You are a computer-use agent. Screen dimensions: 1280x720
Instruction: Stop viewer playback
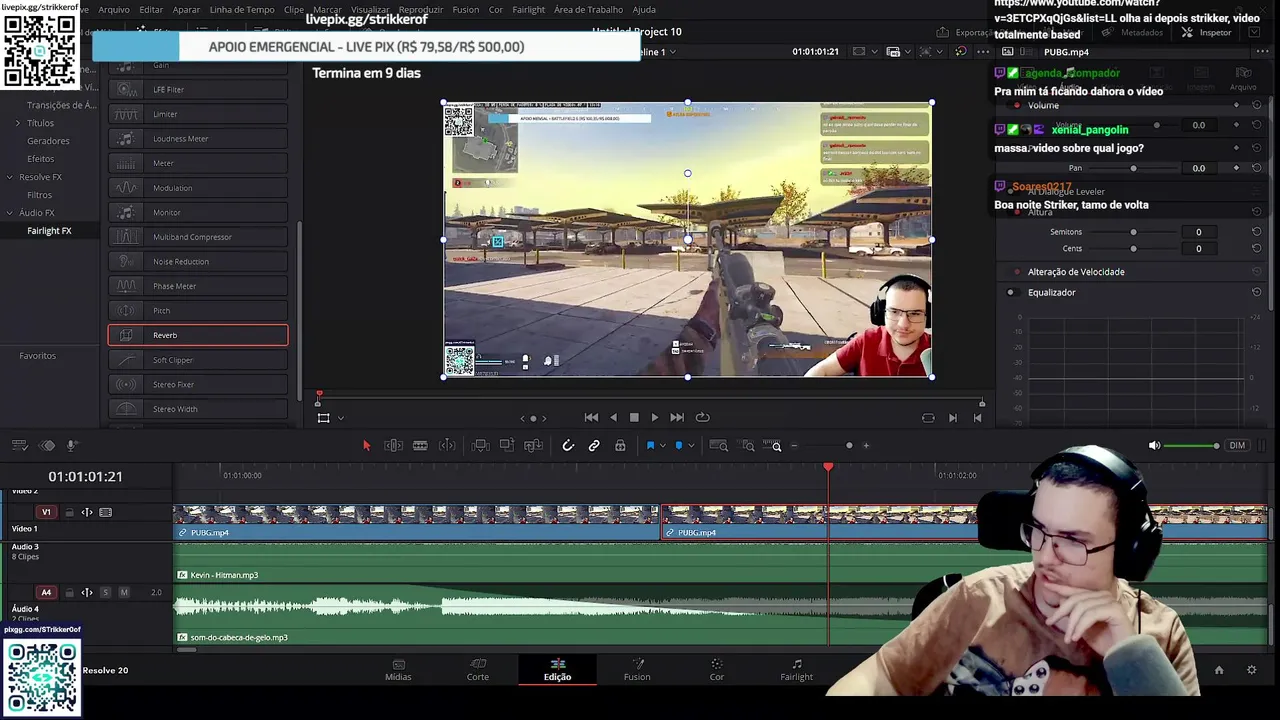634,418
